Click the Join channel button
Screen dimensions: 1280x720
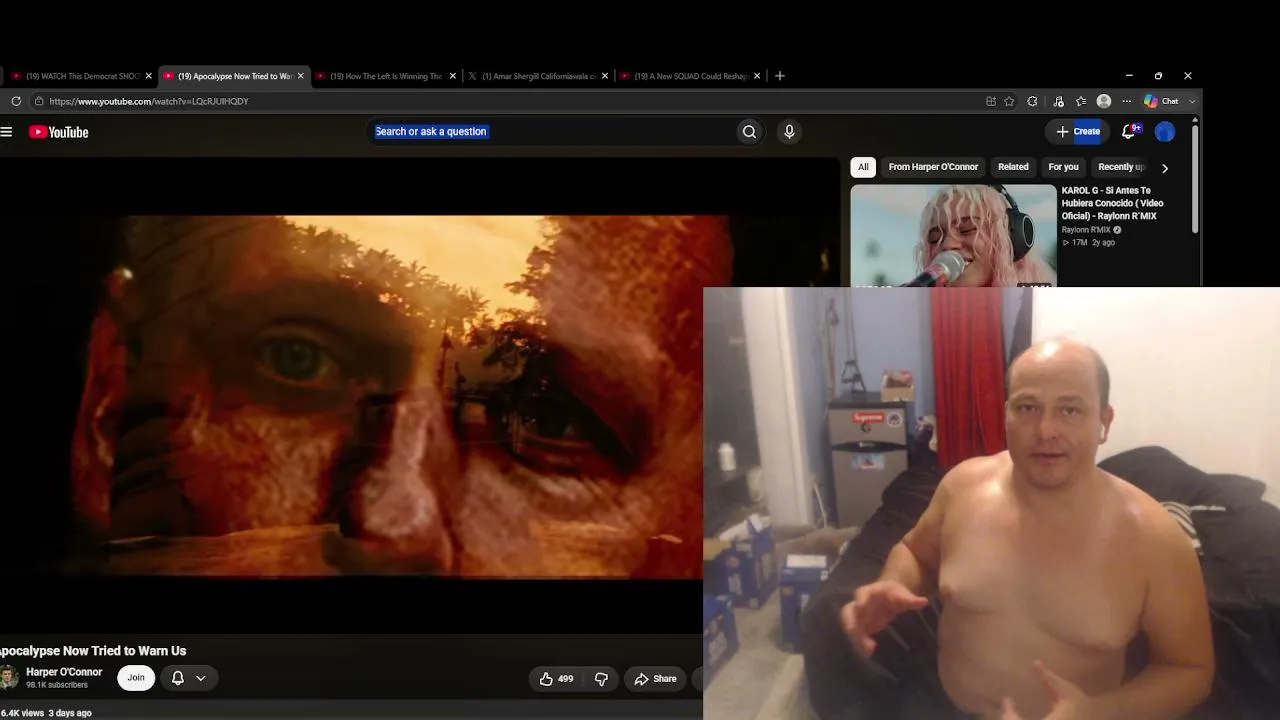coord(136,678)
